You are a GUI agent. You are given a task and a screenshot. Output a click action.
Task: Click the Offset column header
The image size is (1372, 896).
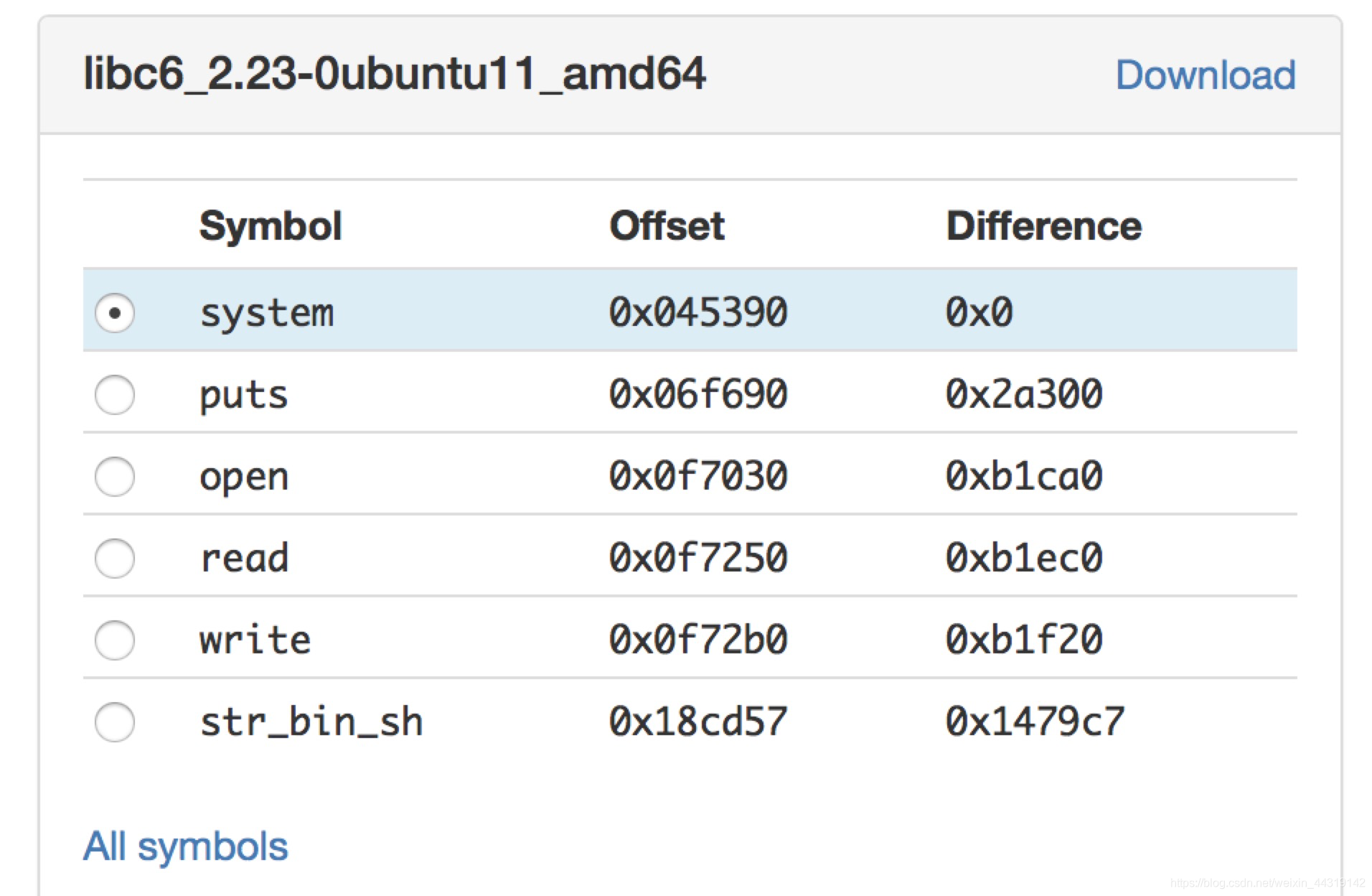click(x=667, y=225)
